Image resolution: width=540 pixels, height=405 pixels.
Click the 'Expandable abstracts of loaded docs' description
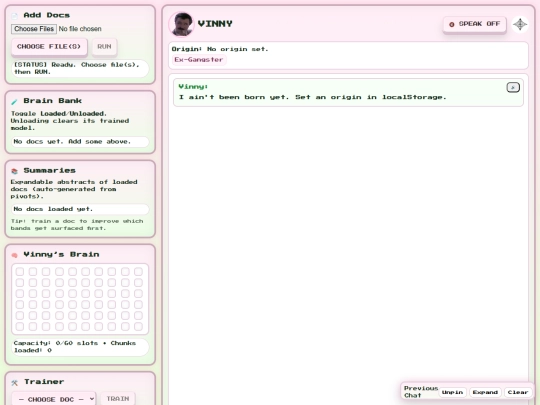tap(74, 189)
